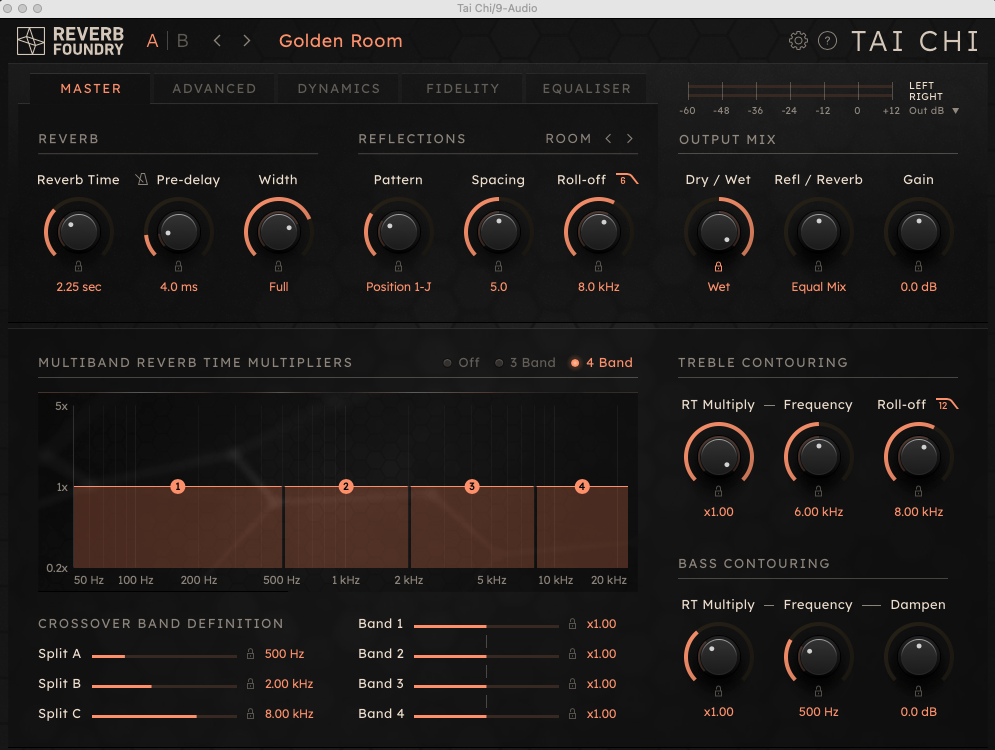This screenshot has height=750, width=995.
Task: Switch to the ADVANCED tab
Action: [214, 88]
